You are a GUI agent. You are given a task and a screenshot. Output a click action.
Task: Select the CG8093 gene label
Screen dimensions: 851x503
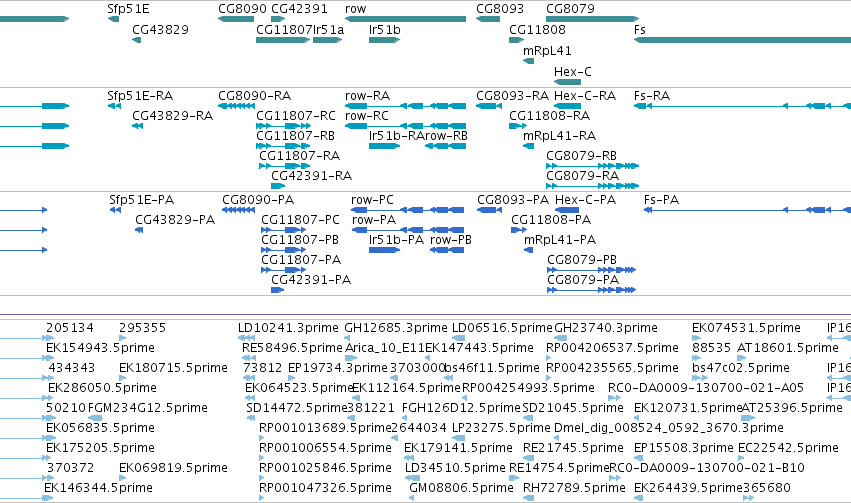pos(500,9)
